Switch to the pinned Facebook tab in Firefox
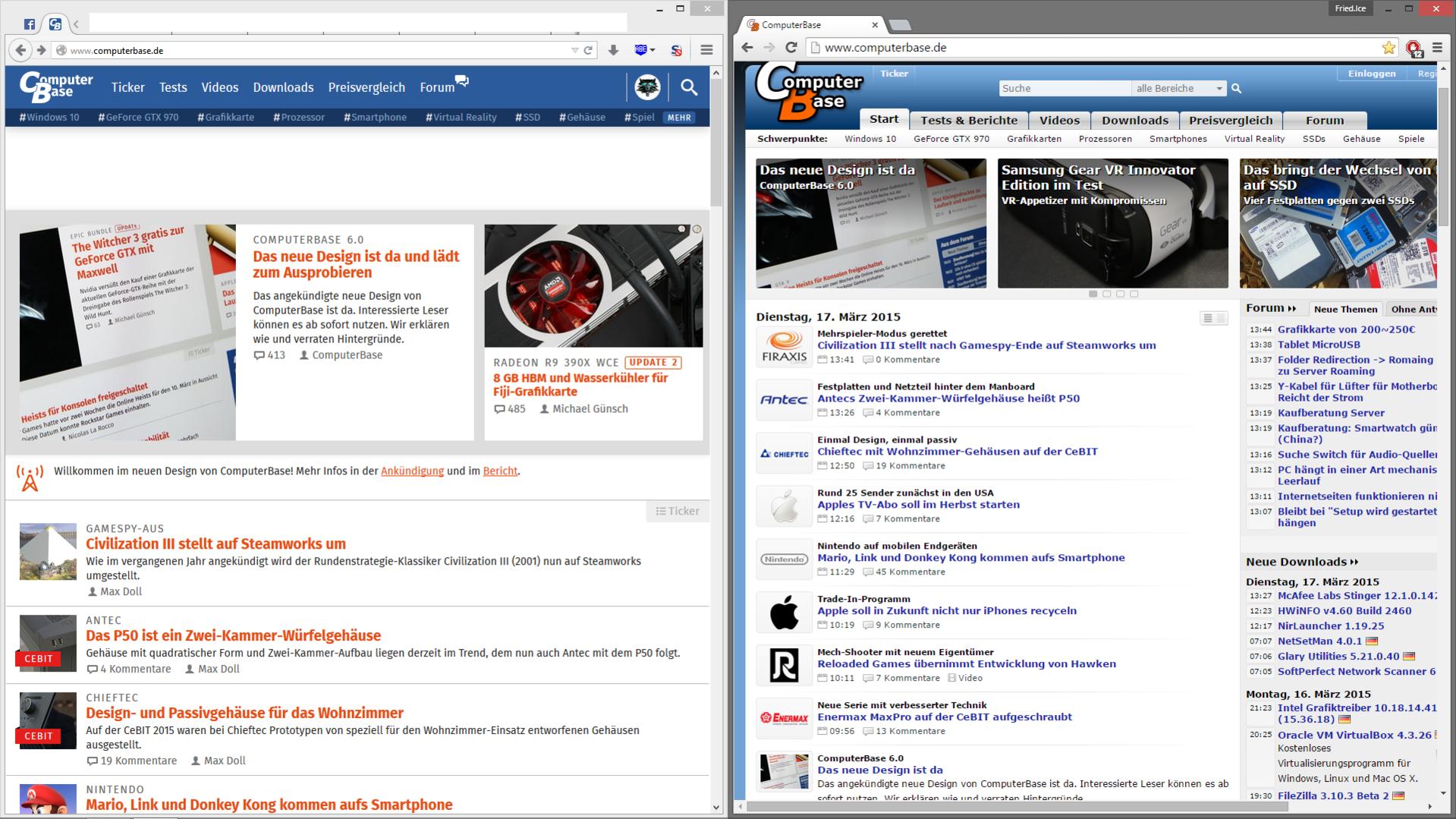1456x819 pixels. pos(30,24)
